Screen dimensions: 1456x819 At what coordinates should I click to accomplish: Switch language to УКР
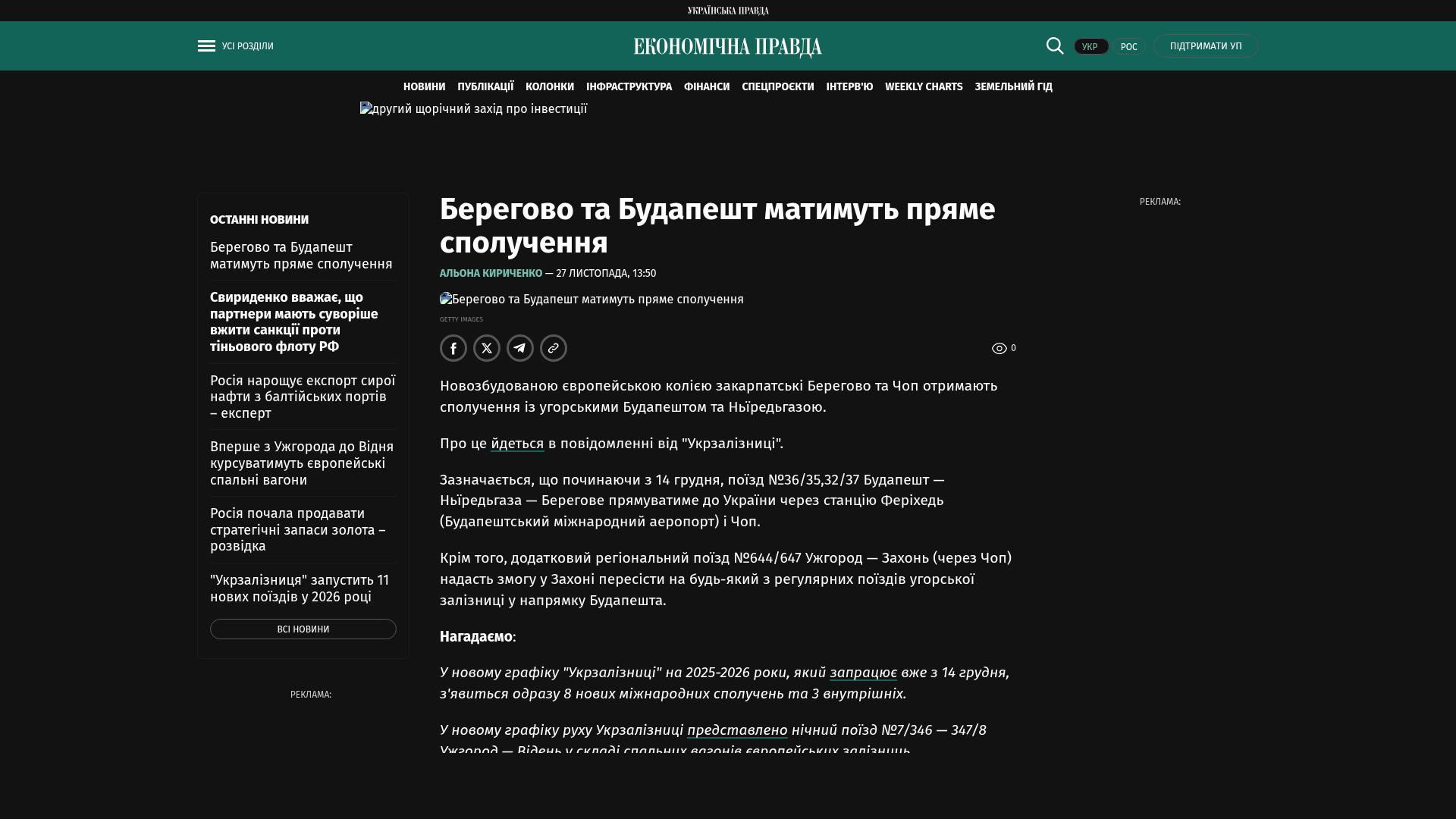1090,47
